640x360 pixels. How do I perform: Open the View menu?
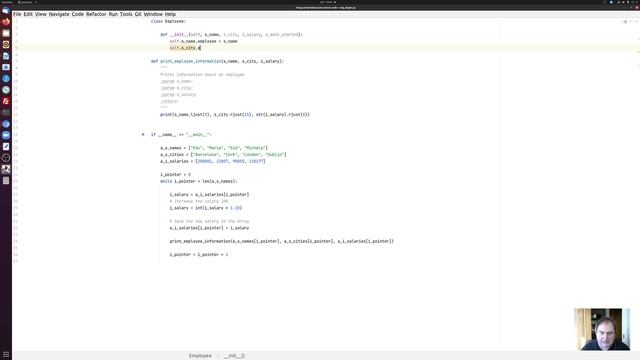pyautogui.click(x=40, y=14)
